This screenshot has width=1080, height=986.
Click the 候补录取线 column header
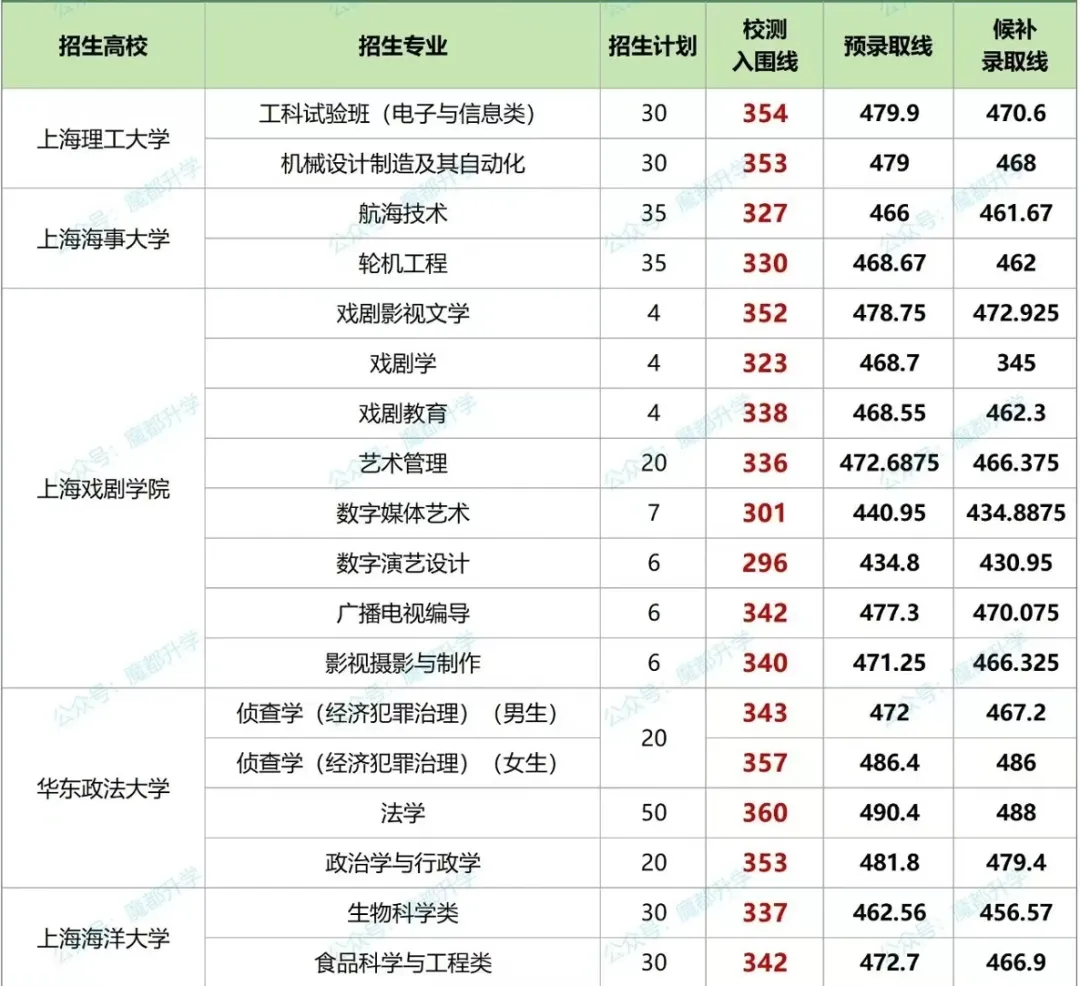coord(1015,46)
